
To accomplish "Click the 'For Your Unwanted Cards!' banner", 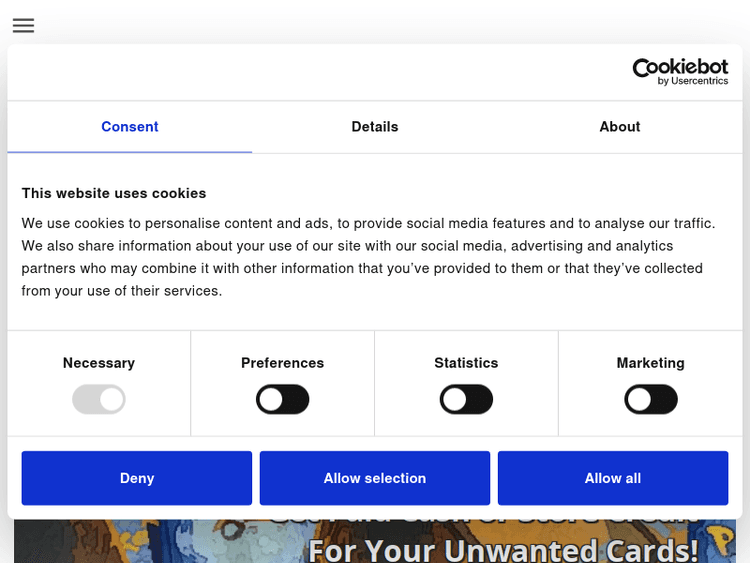I will (x=502, y=548).
